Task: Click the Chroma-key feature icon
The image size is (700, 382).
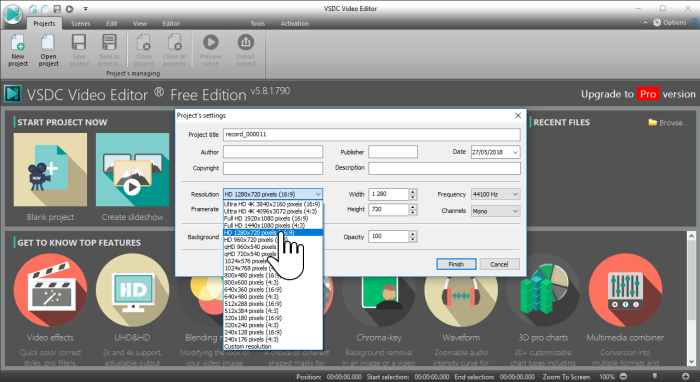Action: click(379, 295)
